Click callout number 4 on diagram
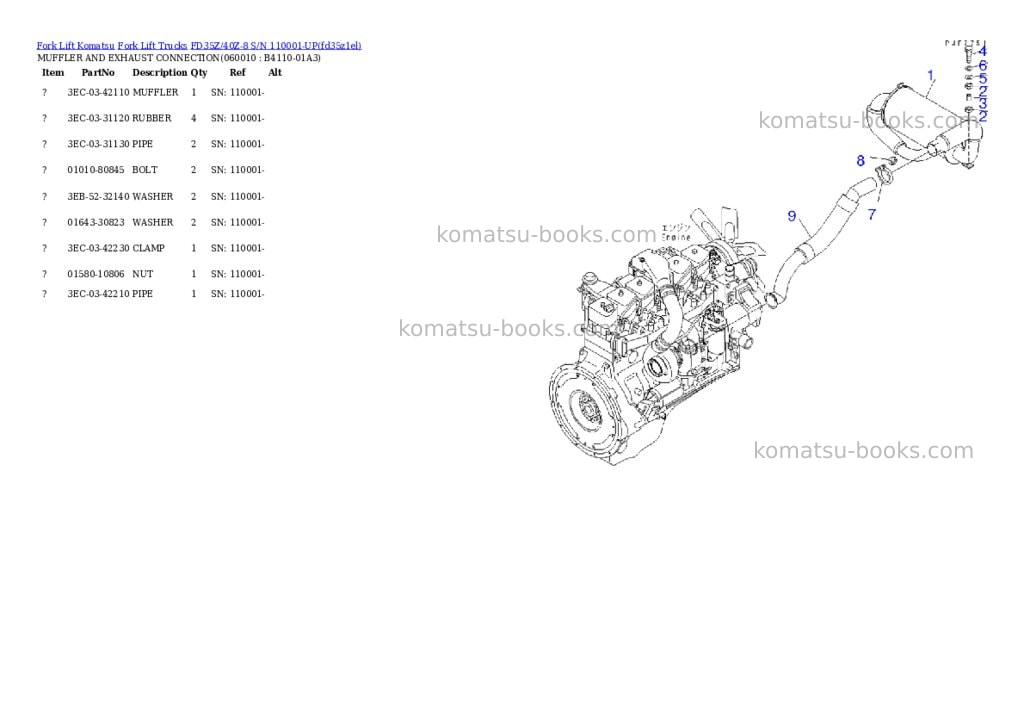The image size is (1024, 725). point(983,50)
